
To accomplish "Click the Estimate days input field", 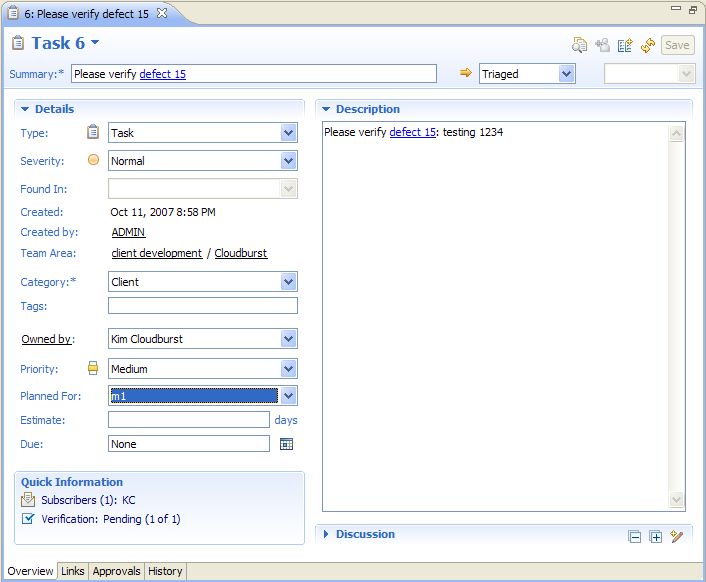I will pos(189,420).
